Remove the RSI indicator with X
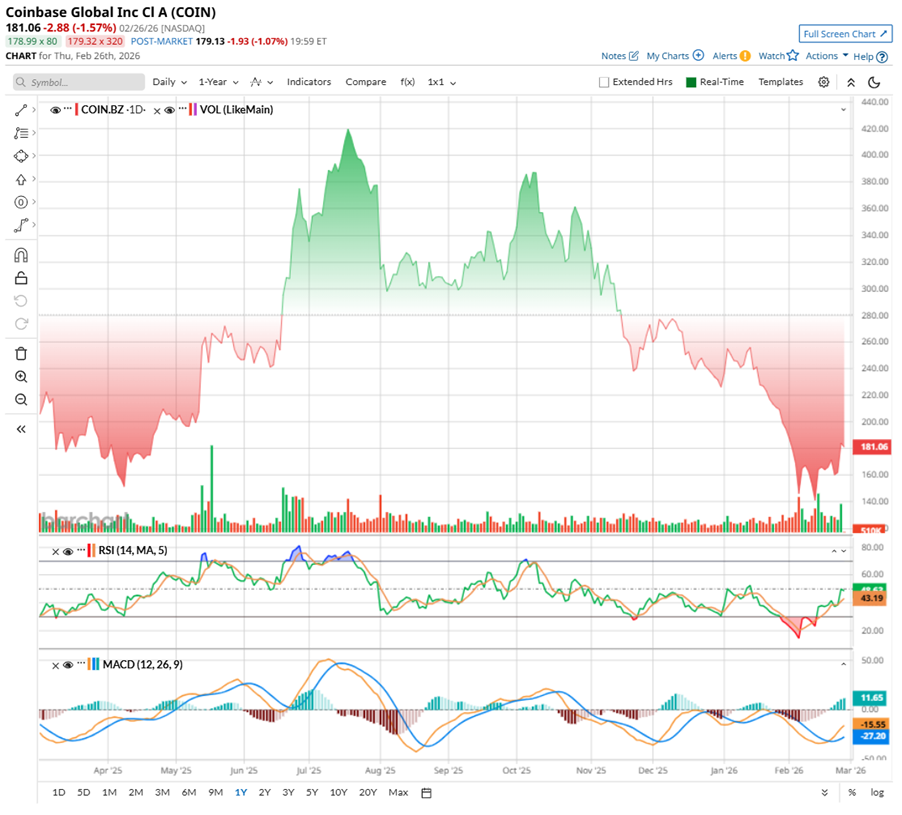This screenshot has height=815, width=902. pos(55,552)
